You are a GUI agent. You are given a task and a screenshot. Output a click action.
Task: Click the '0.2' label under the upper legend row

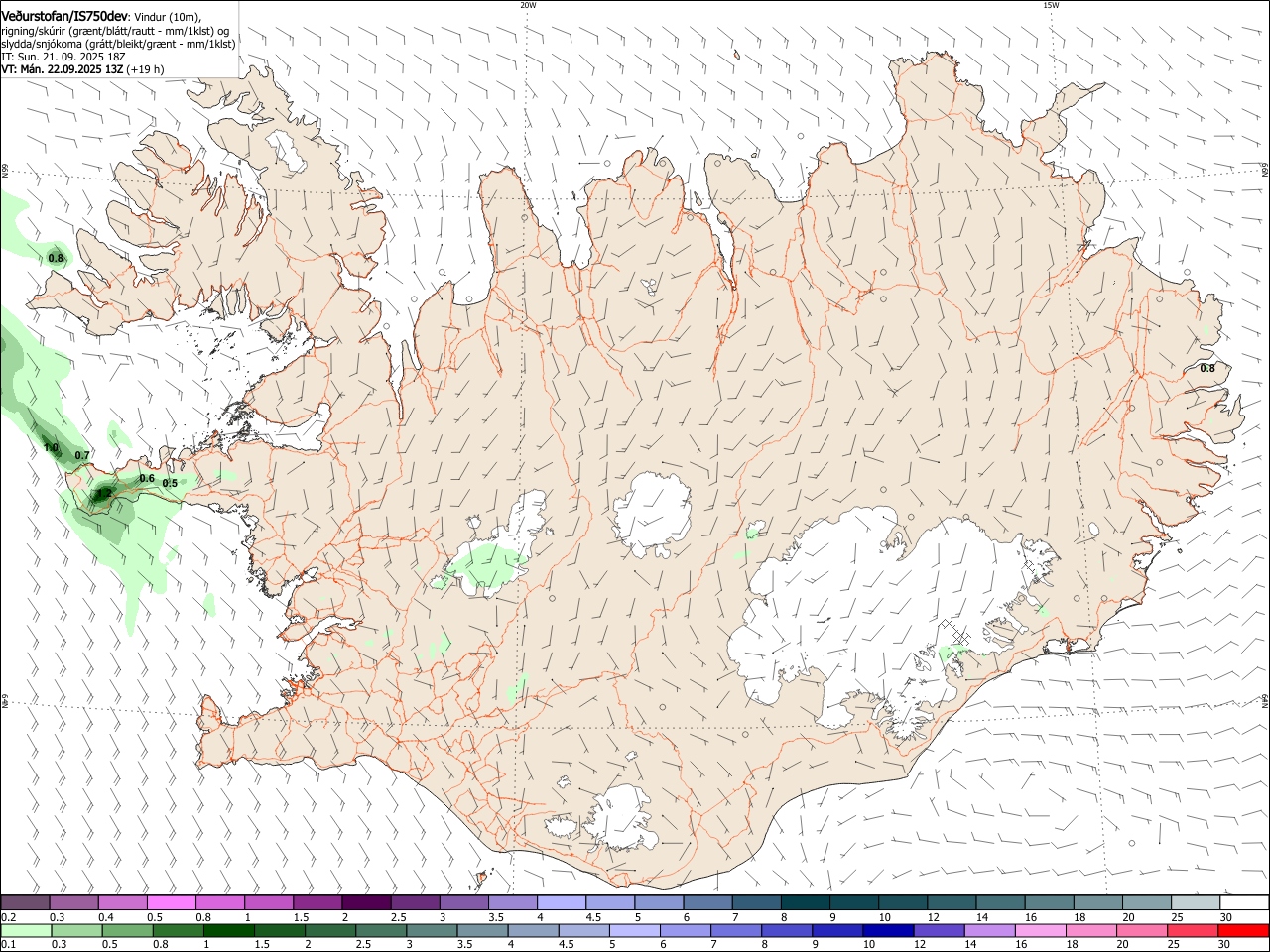click(x=8, y=917)
